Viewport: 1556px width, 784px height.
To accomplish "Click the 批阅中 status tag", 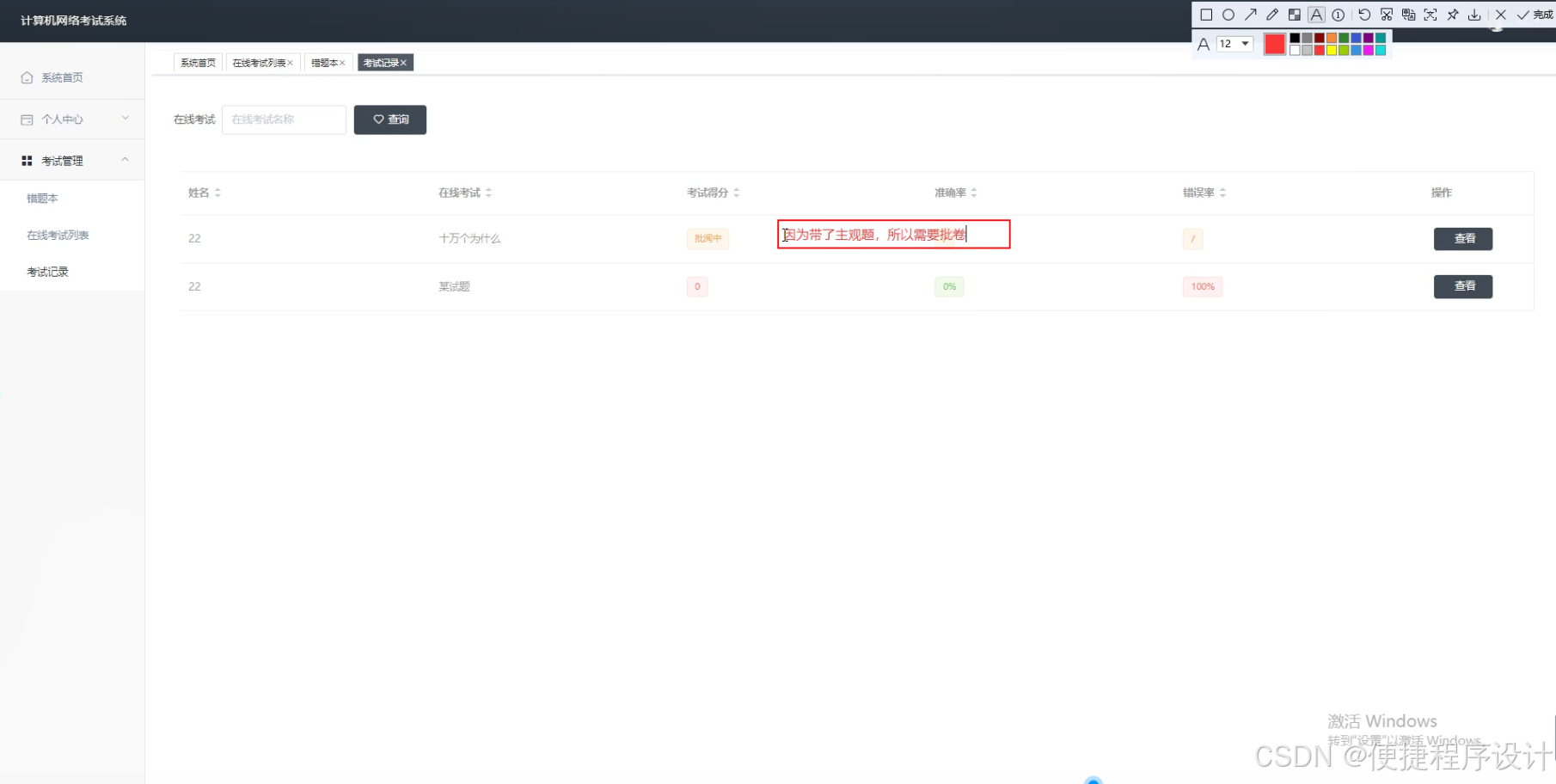I will click(708, 238).
